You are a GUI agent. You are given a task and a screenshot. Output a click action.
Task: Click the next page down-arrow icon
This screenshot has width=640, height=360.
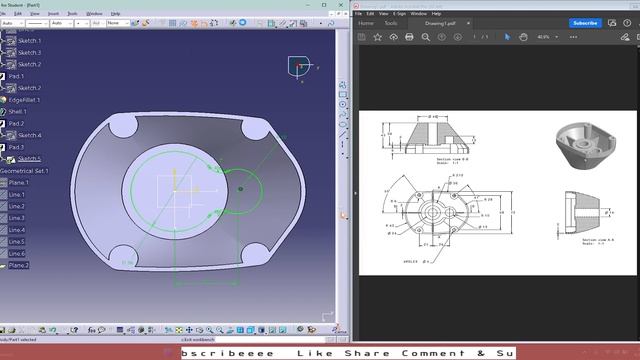[x=458, y=37]
